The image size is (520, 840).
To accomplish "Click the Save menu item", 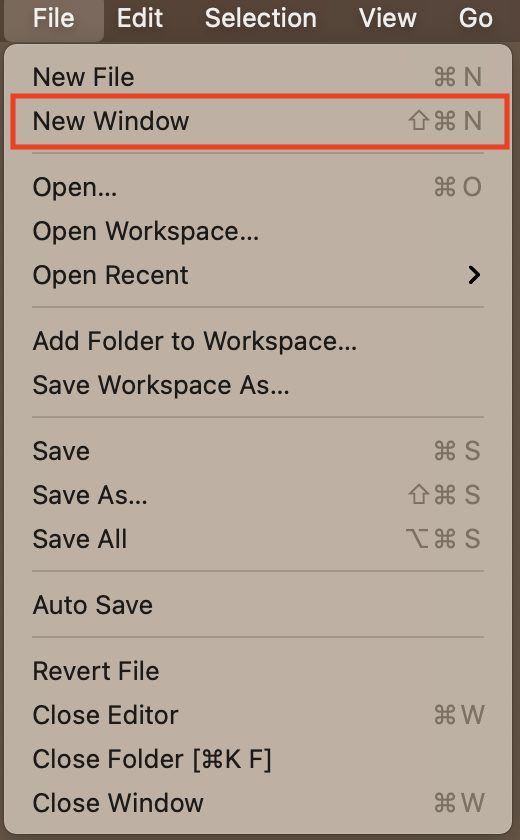I will [x=258, y=451].
